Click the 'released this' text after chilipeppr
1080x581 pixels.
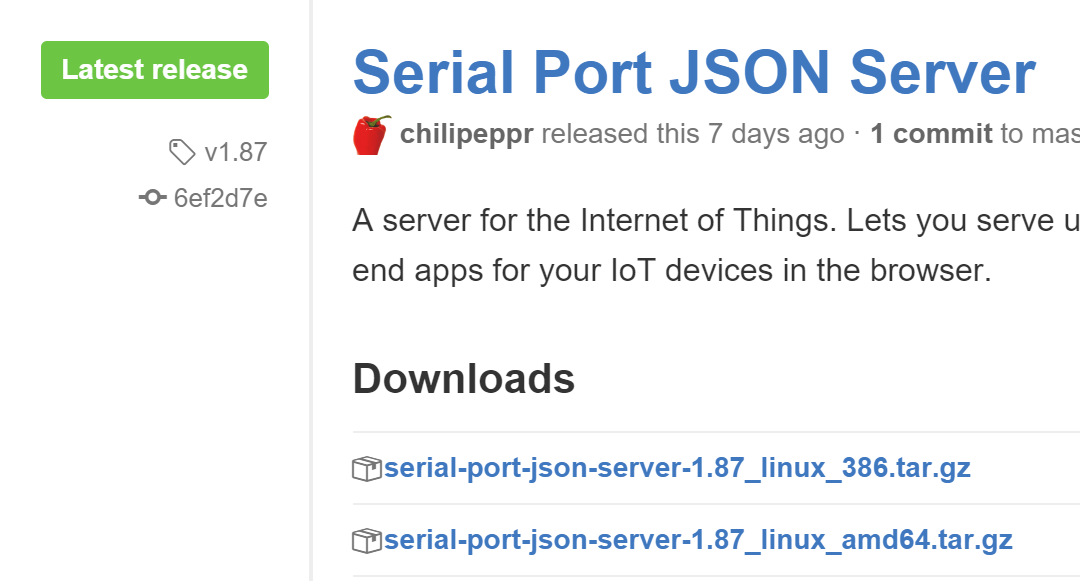[620, 134]
